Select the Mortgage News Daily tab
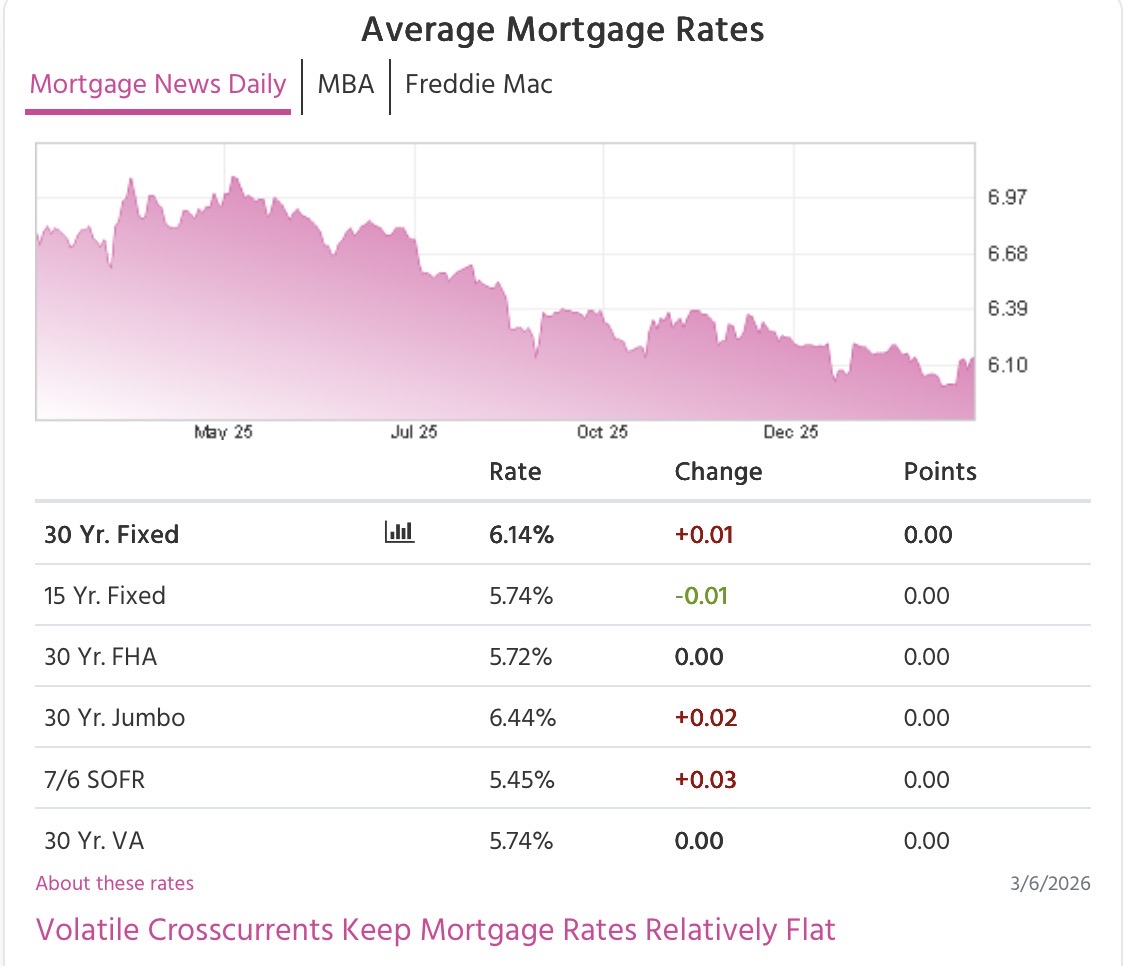The image size is (1123, 966). click(x=156, y=84)
